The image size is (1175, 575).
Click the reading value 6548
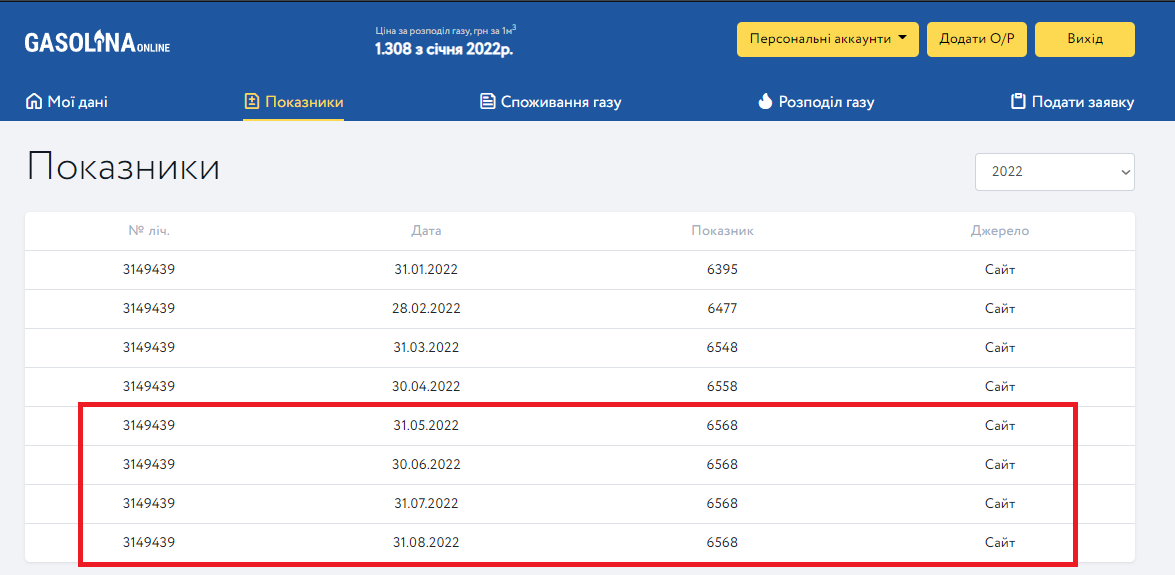[x=722, y=348]
